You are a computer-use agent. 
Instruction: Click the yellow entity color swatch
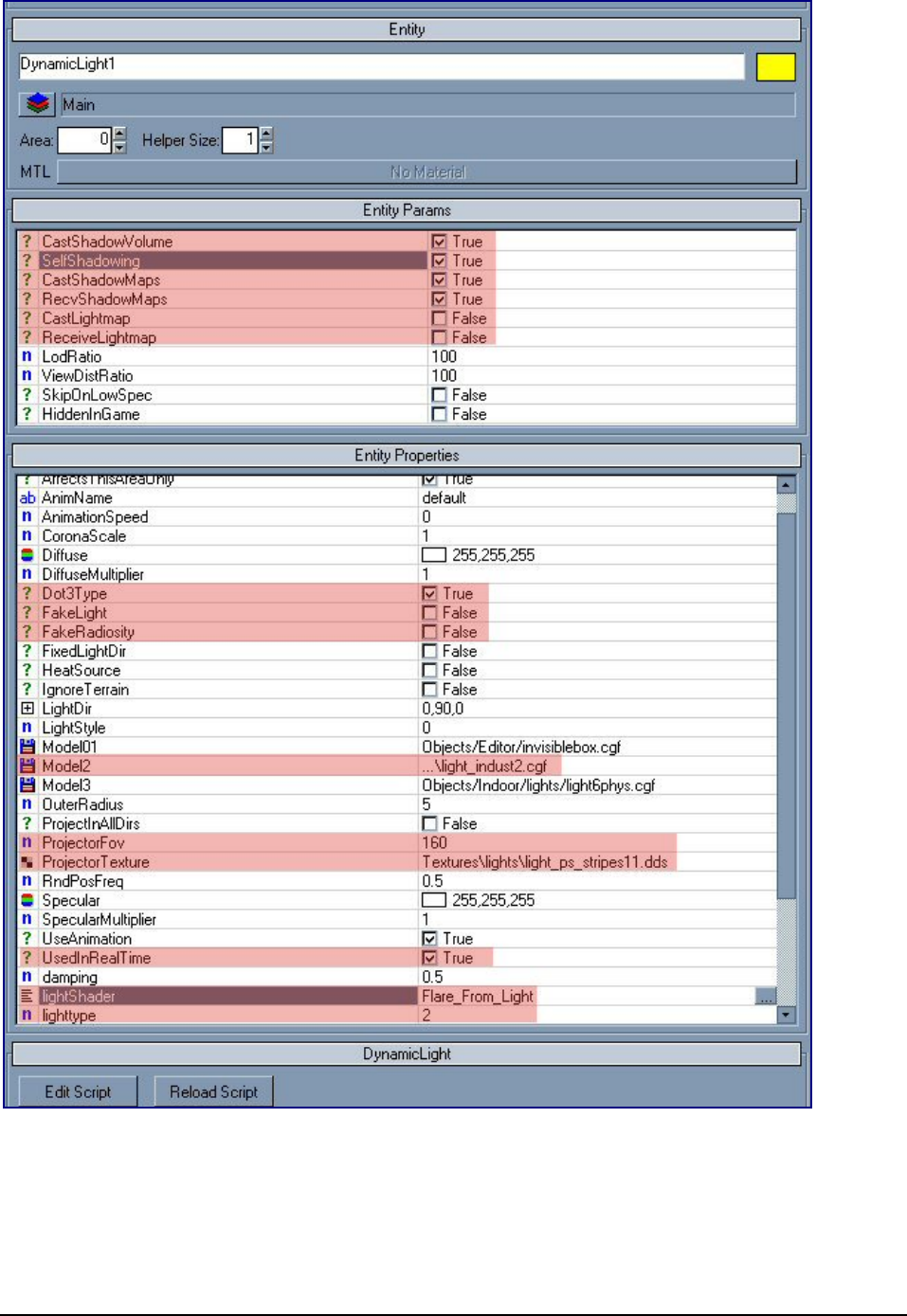[775, 67]
